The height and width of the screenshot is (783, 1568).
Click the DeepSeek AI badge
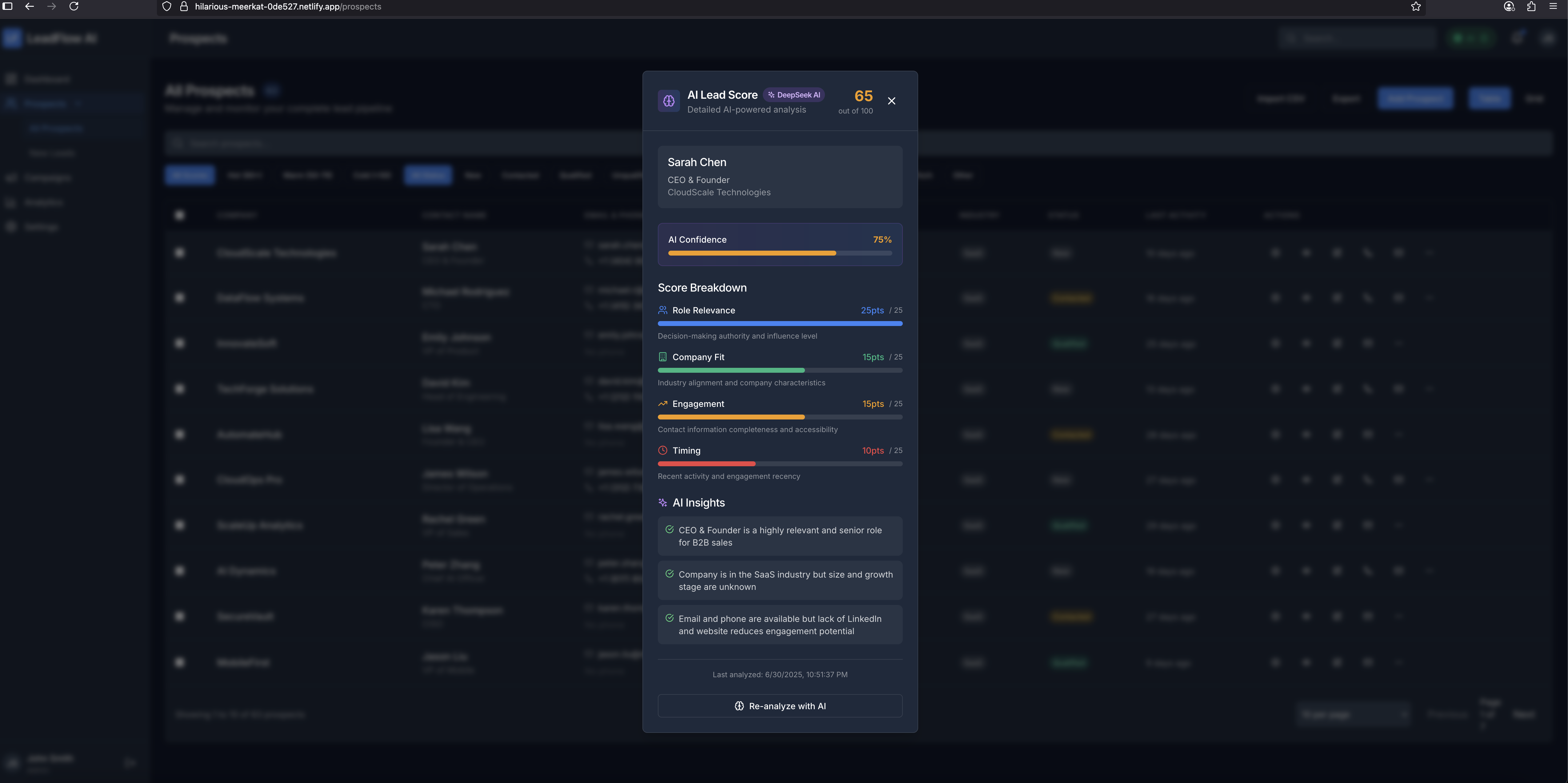point(794,95)
